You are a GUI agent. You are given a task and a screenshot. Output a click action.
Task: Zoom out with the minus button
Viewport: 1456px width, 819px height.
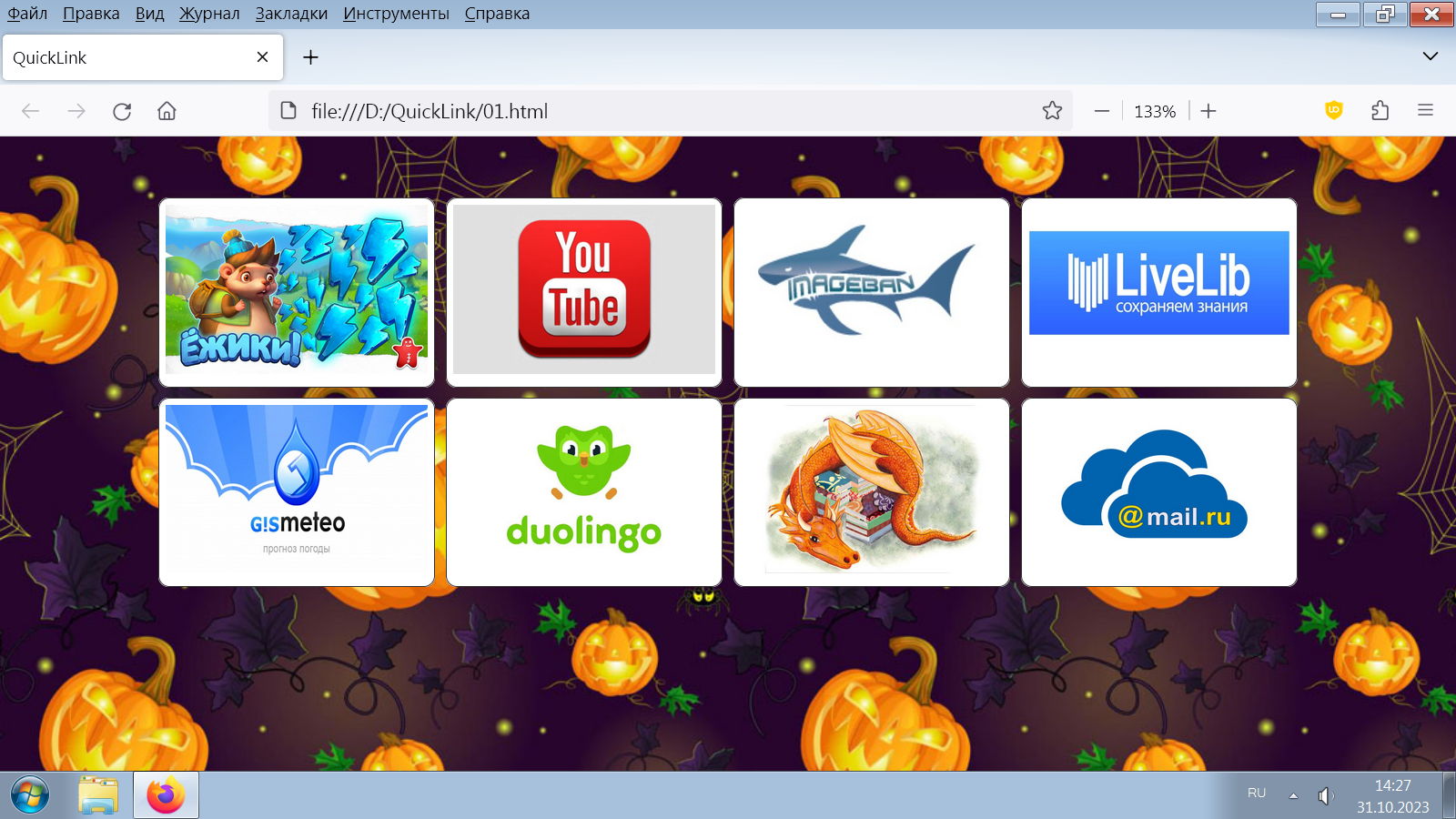[x=1102, y=111]
